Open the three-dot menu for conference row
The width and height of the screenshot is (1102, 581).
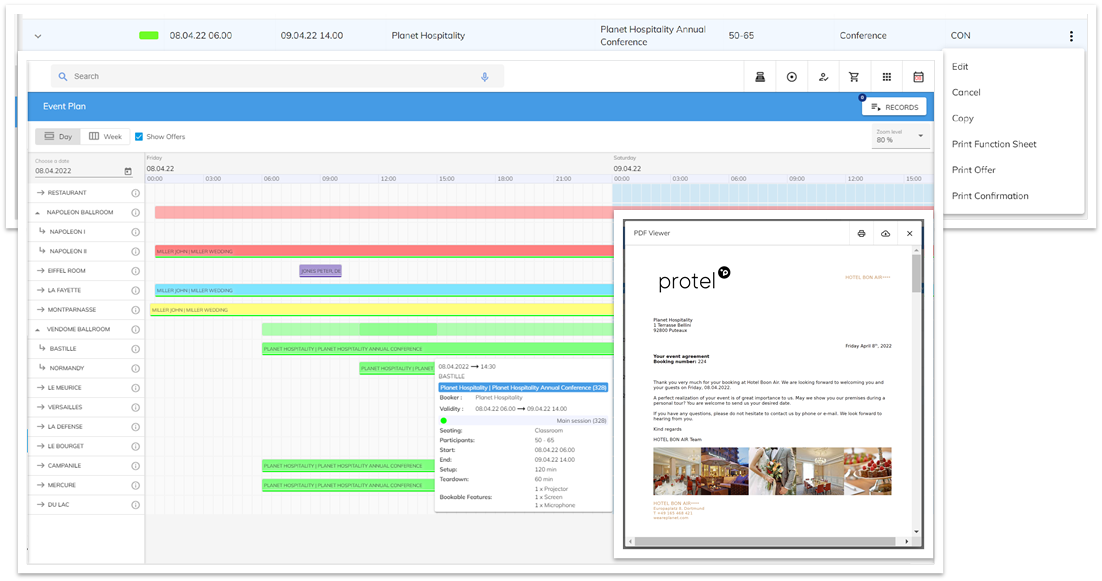(x=1071, y=36)
